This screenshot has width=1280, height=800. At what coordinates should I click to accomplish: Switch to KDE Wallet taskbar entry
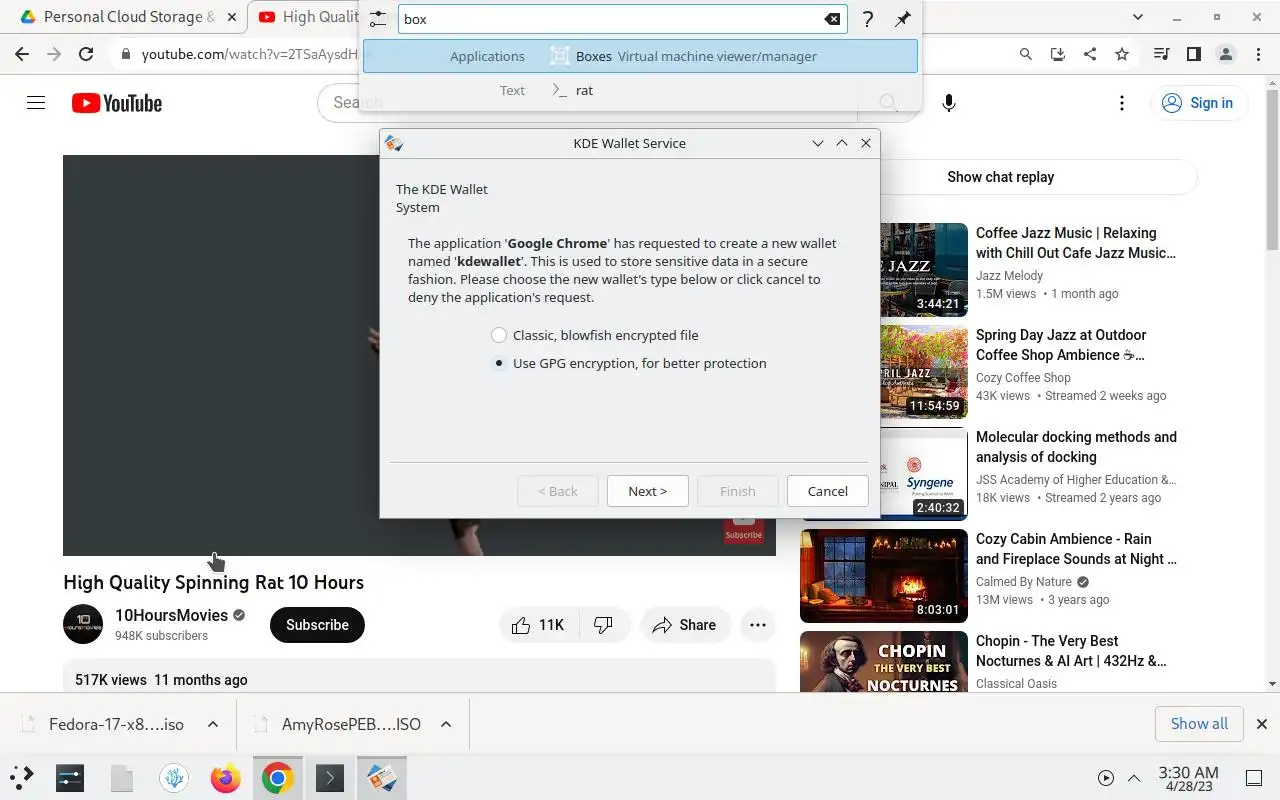[x=381, y=777]
